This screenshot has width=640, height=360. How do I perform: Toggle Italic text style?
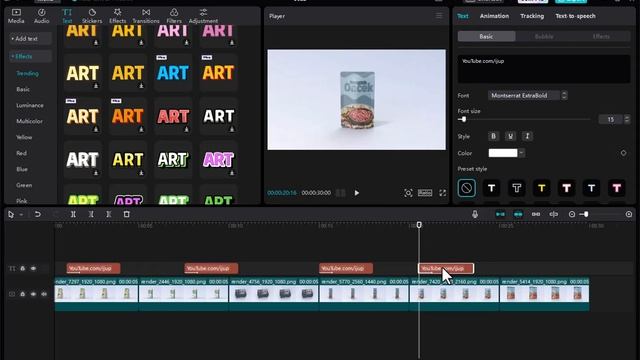point(527,136)
